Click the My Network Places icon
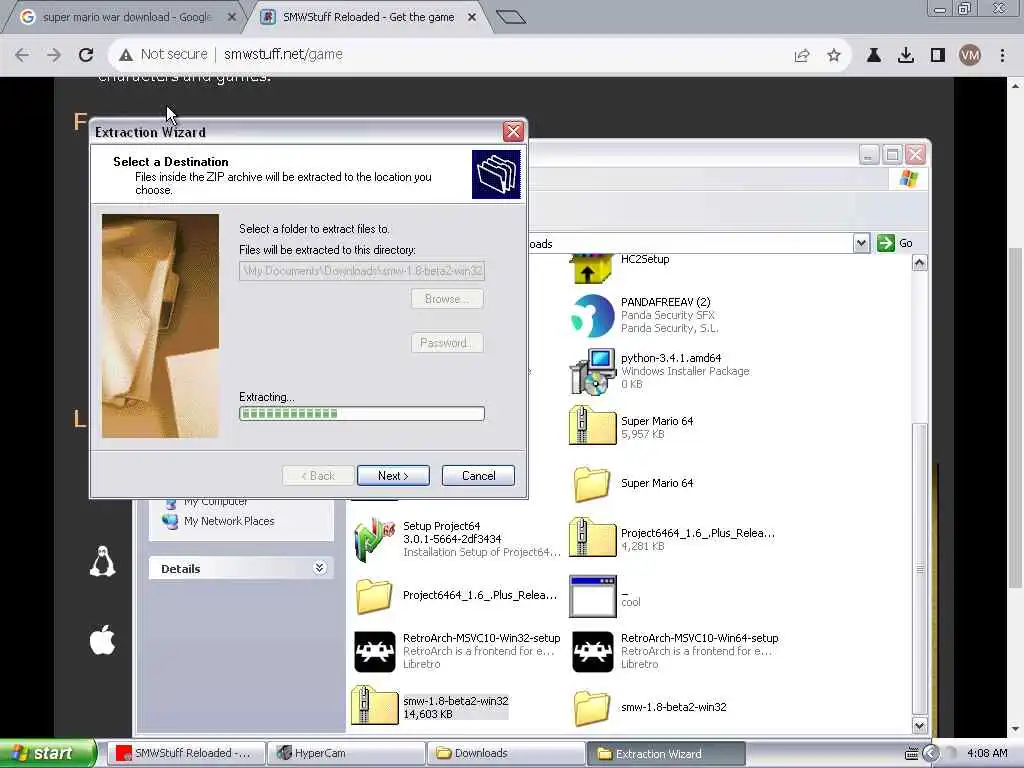Image resolution: width=1024 pixels, height=768 pixels. [170, 521]
